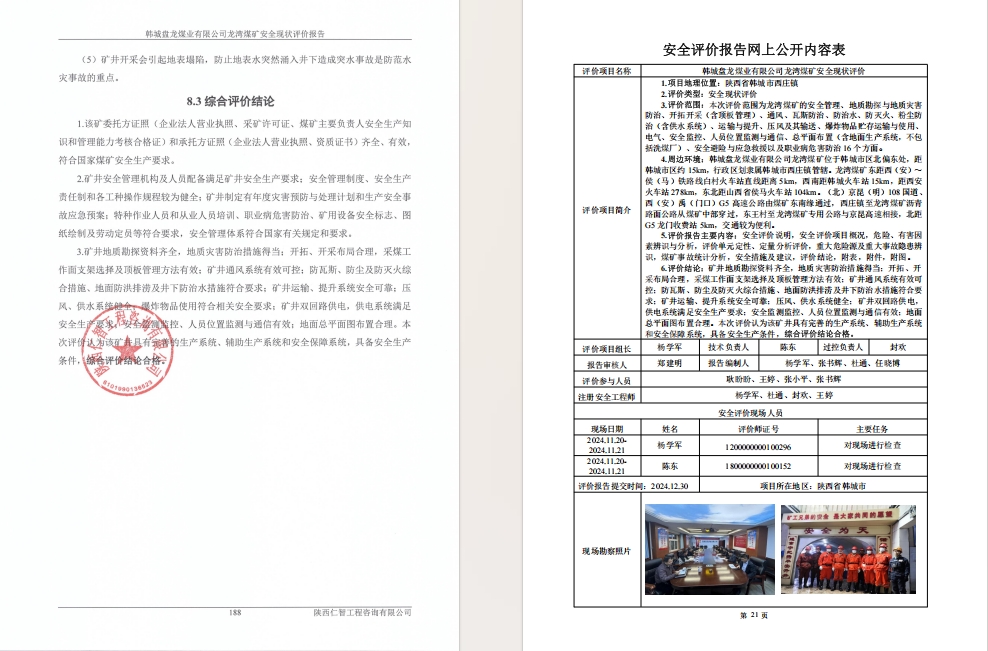This screenshot has width=988, height=651.
Task: Click the "评价项目简介" label cell
Action: 607,210
